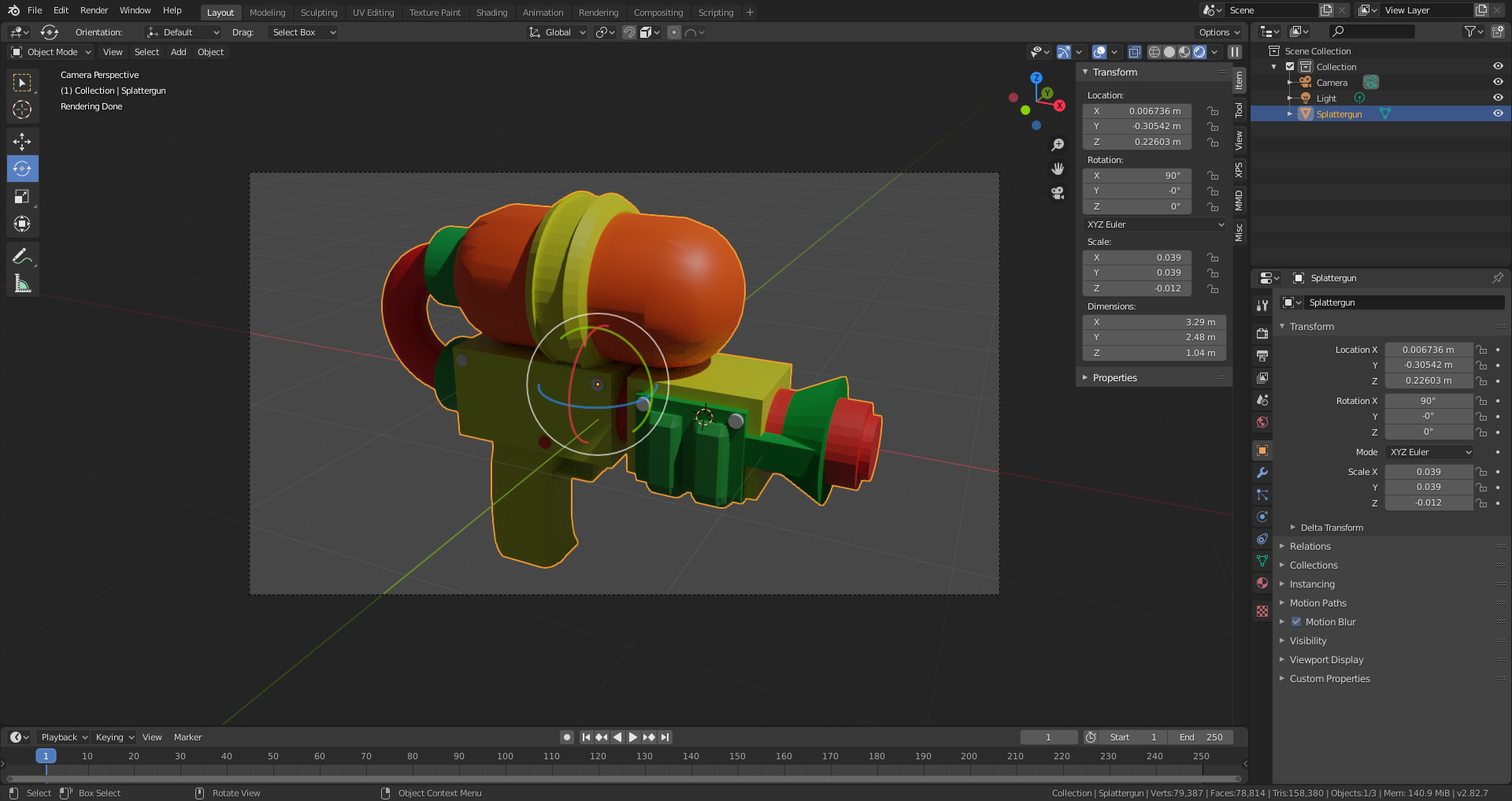The image size is (1512, 801).
Task: Switch to rendered viewport shading
Action: [x=1199, y=52]
